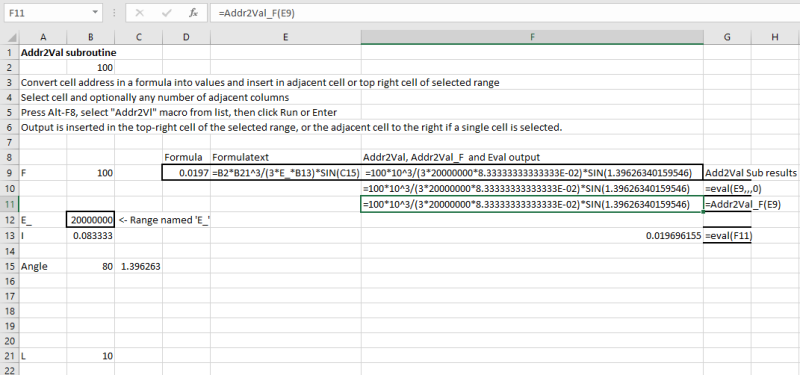Click cell B12 containing 20000000
Viewport: 800px width, 375px height.
[90, 220]
